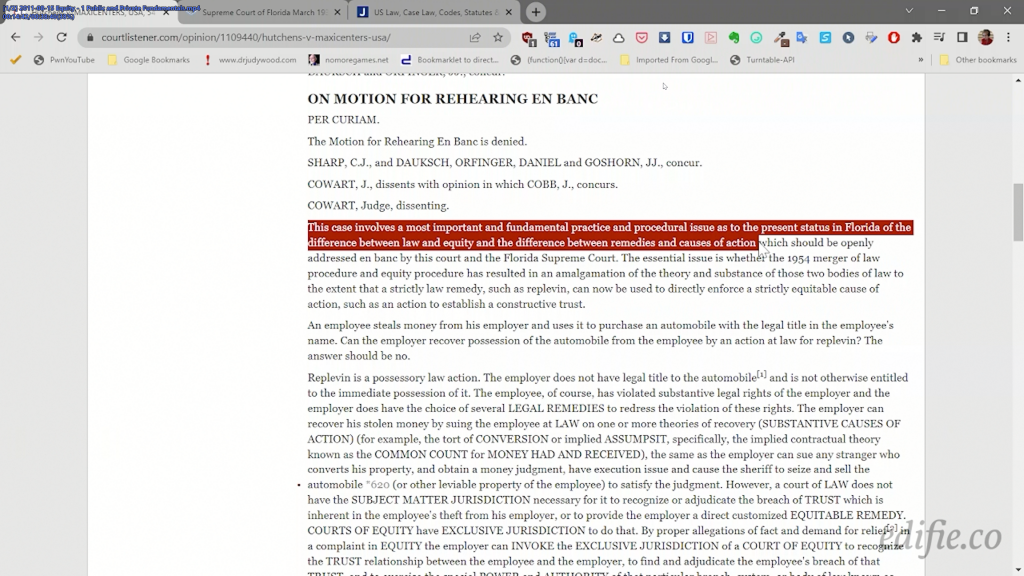Image resolution: width=1024 pixels, height=576 pixels.
Task: Click the line COWART, Judge, dissenting.
Action: click(378, 205)
